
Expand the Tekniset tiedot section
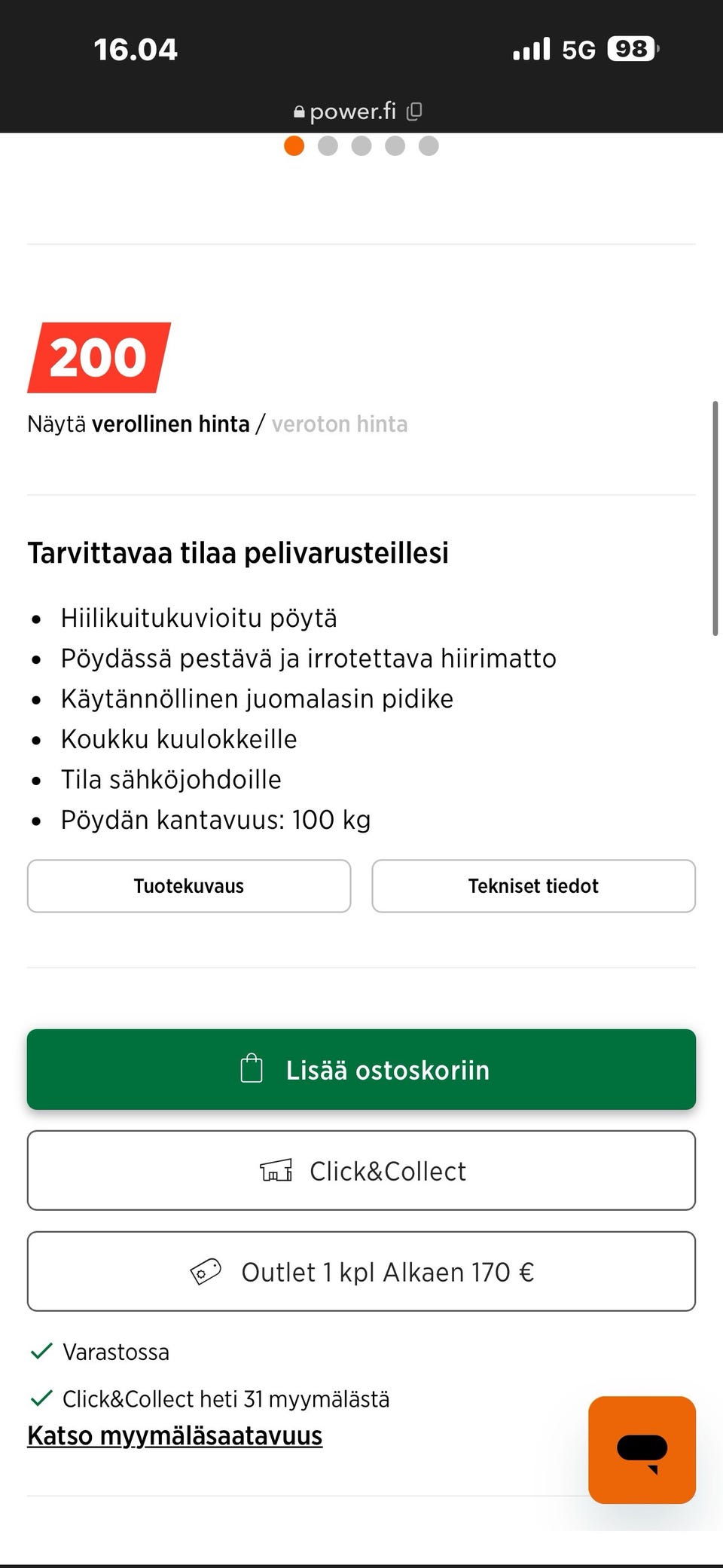[x=533, y=886]
